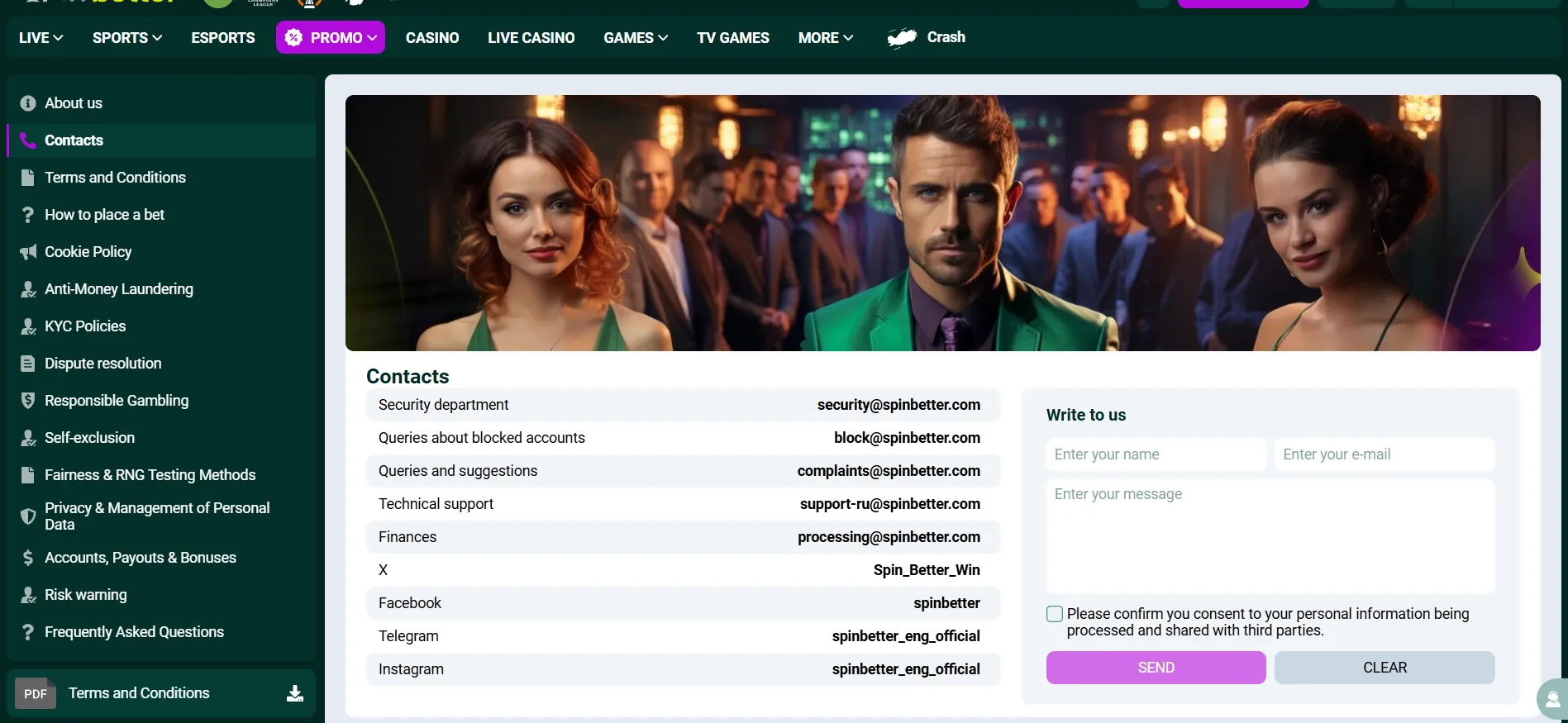Open Privacy & Management of Personal Data
Screen dimensions: 1568x723
(157, 516)
